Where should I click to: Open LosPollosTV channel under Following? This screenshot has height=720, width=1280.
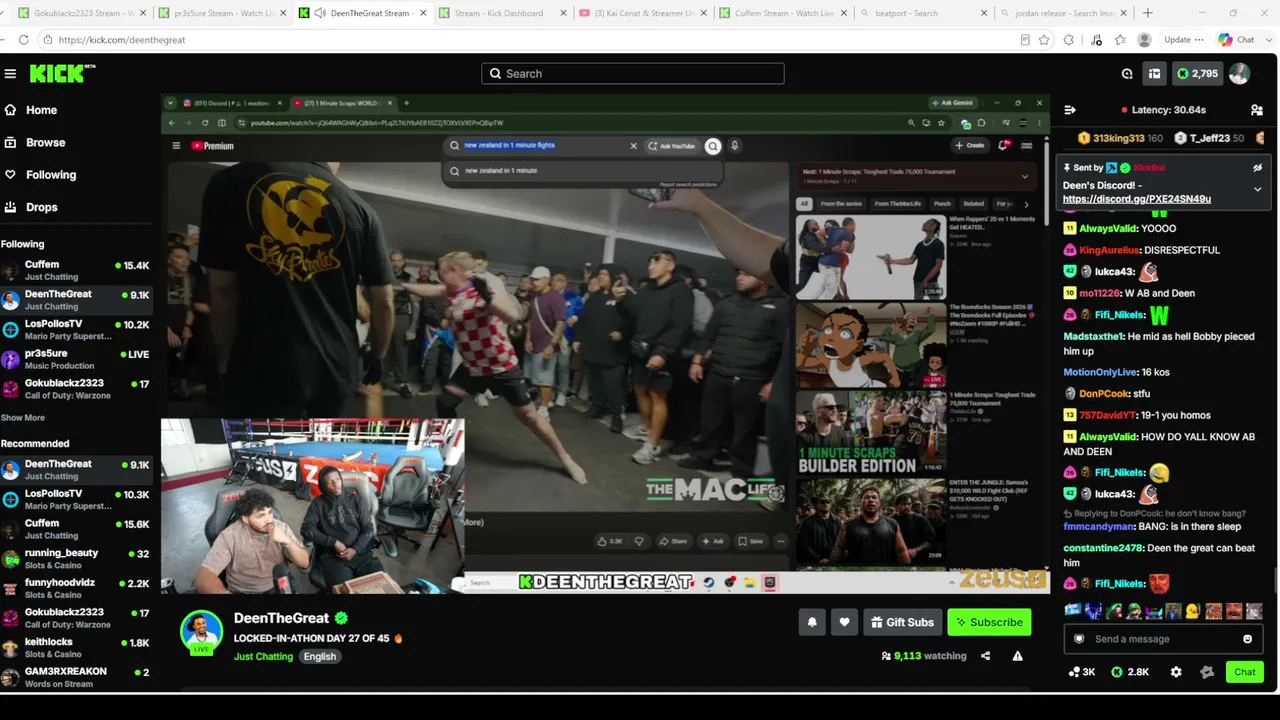[77, 330]
